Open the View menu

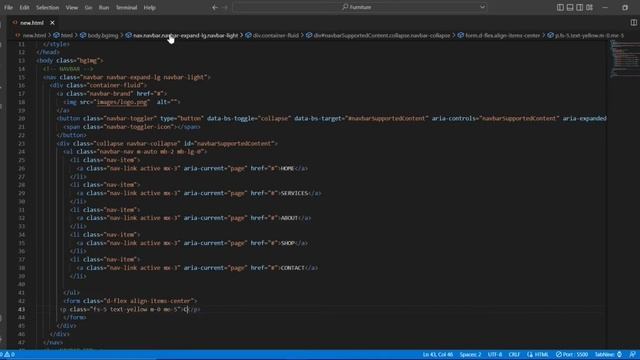click(x=72, y=7)
